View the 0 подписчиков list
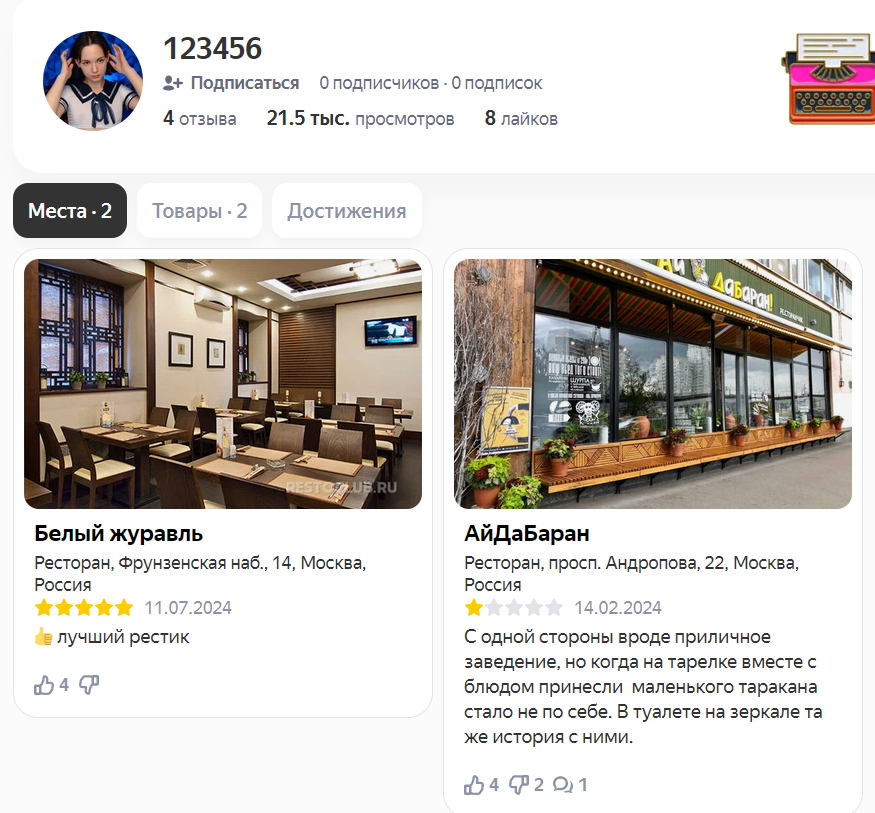Viewport: 875px width, 813px height. tap(379, 83)
